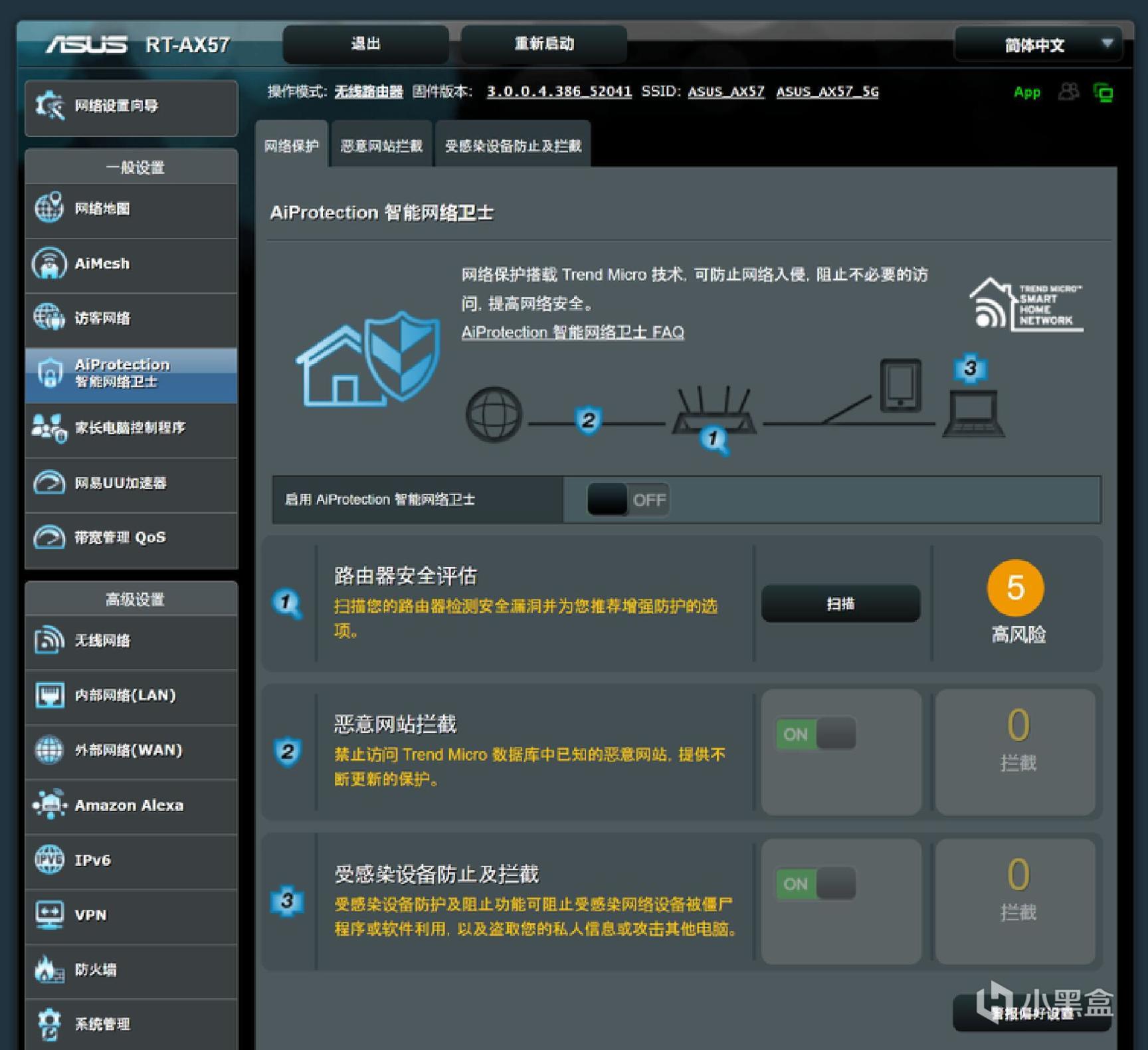Viewport: 1148px width, 1050px height.
Task: Click the shield badge 2 beside 恶意网站拦截
Action: (x=288, y=752)
